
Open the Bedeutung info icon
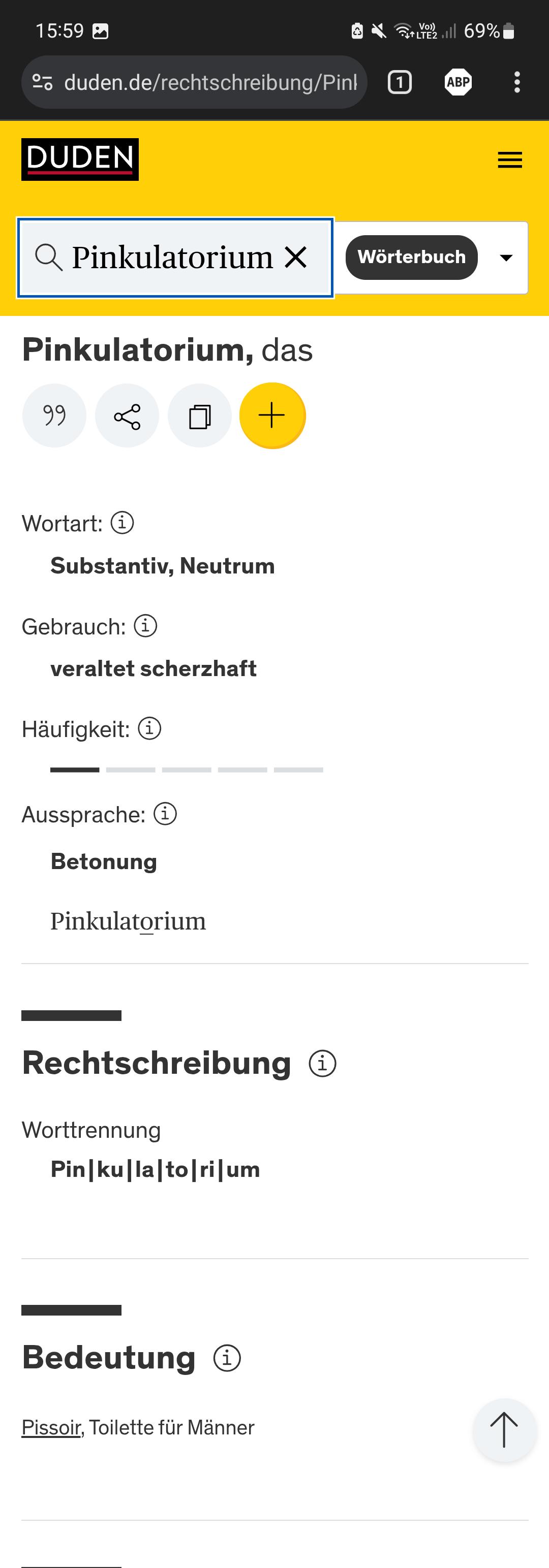coord(227,1358)
